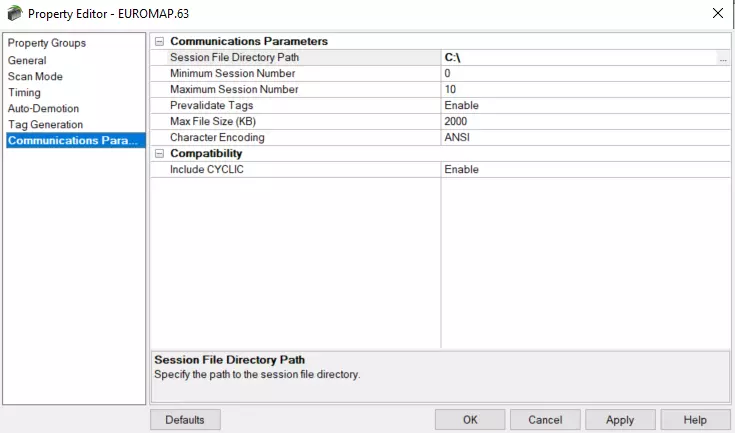Go to the Auto-Demotion property group

[43, 108]
